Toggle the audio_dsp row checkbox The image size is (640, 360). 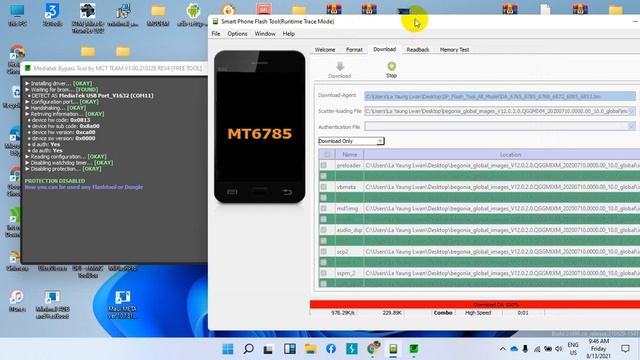tap(324, 230)
